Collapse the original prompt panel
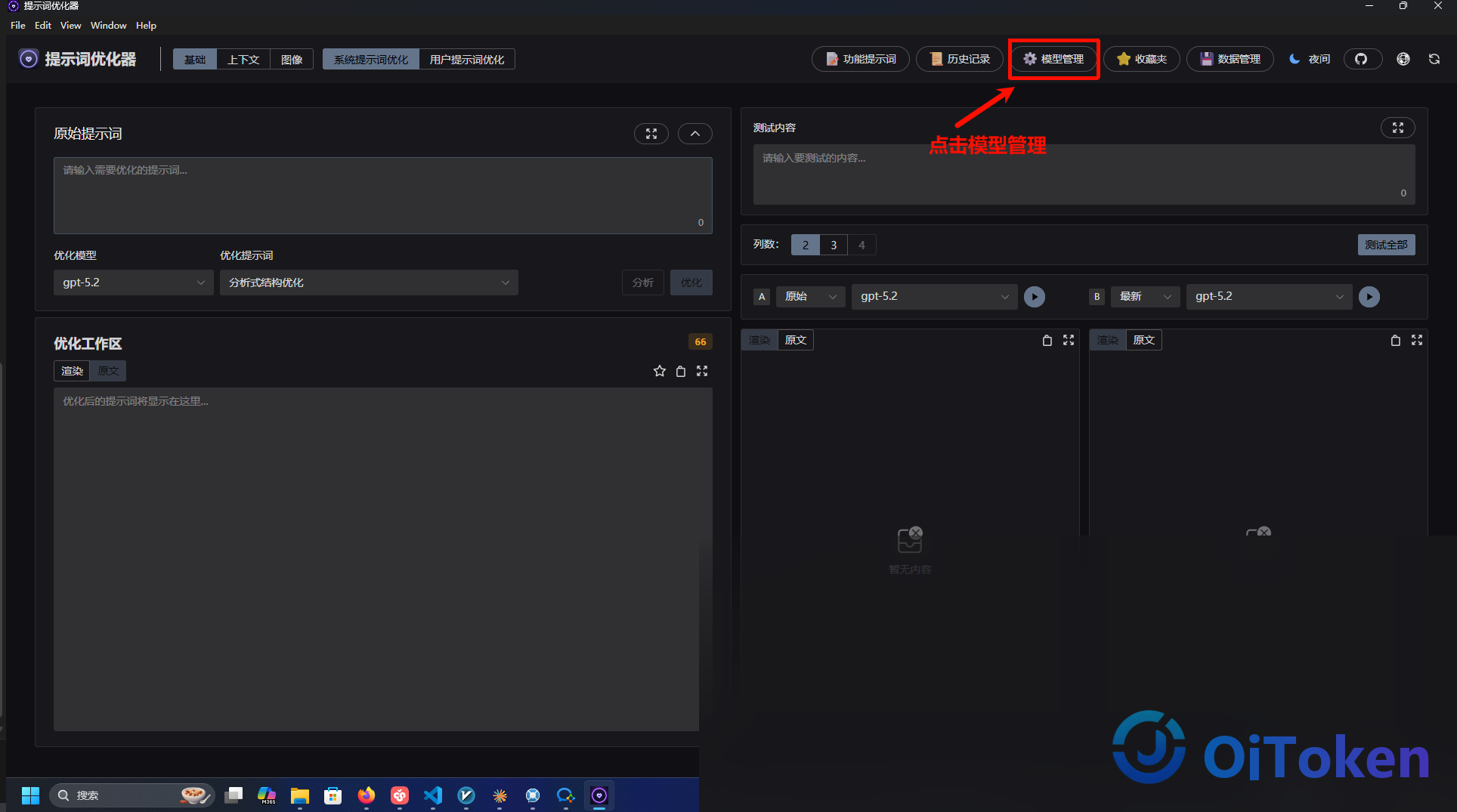 (695, 134)
